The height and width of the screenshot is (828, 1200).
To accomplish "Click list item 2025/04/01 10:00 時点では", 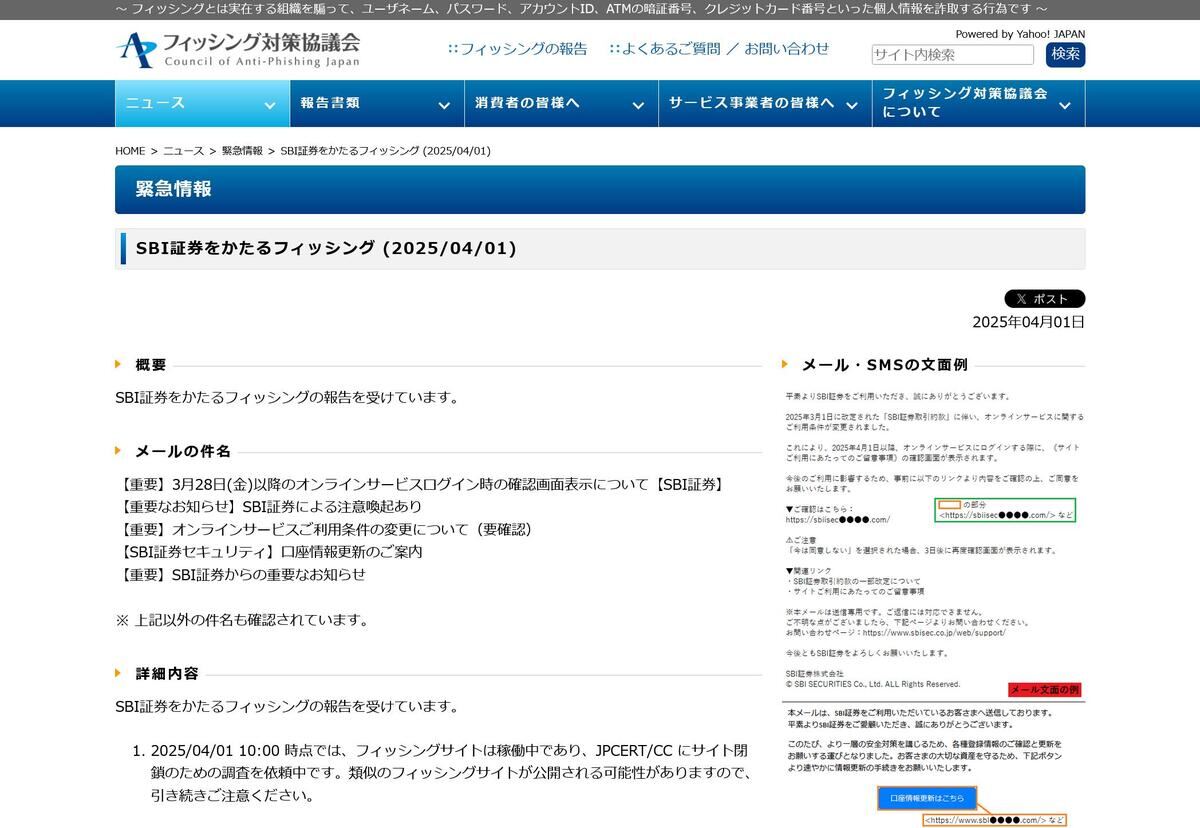I will pyautogui.click(x=449, y=773).
